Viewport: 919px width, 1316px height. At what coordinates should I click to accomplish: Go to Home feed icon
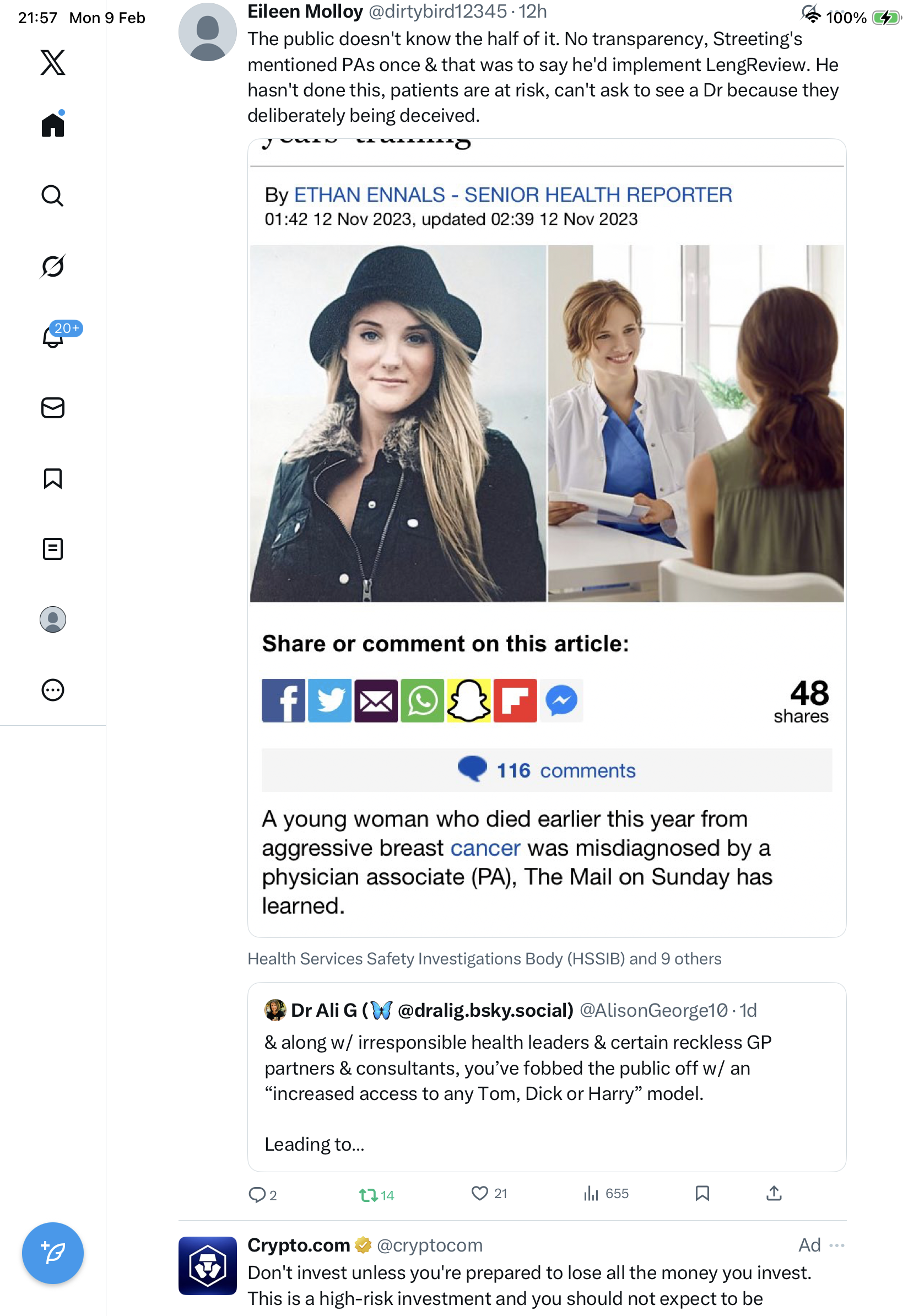point(53,124)
